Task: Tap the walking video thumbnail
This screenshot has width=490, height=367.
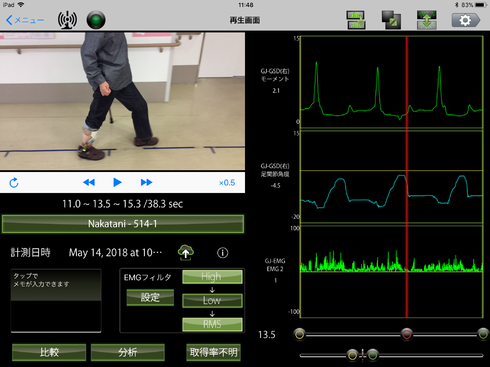Action: tap(122, 101)
